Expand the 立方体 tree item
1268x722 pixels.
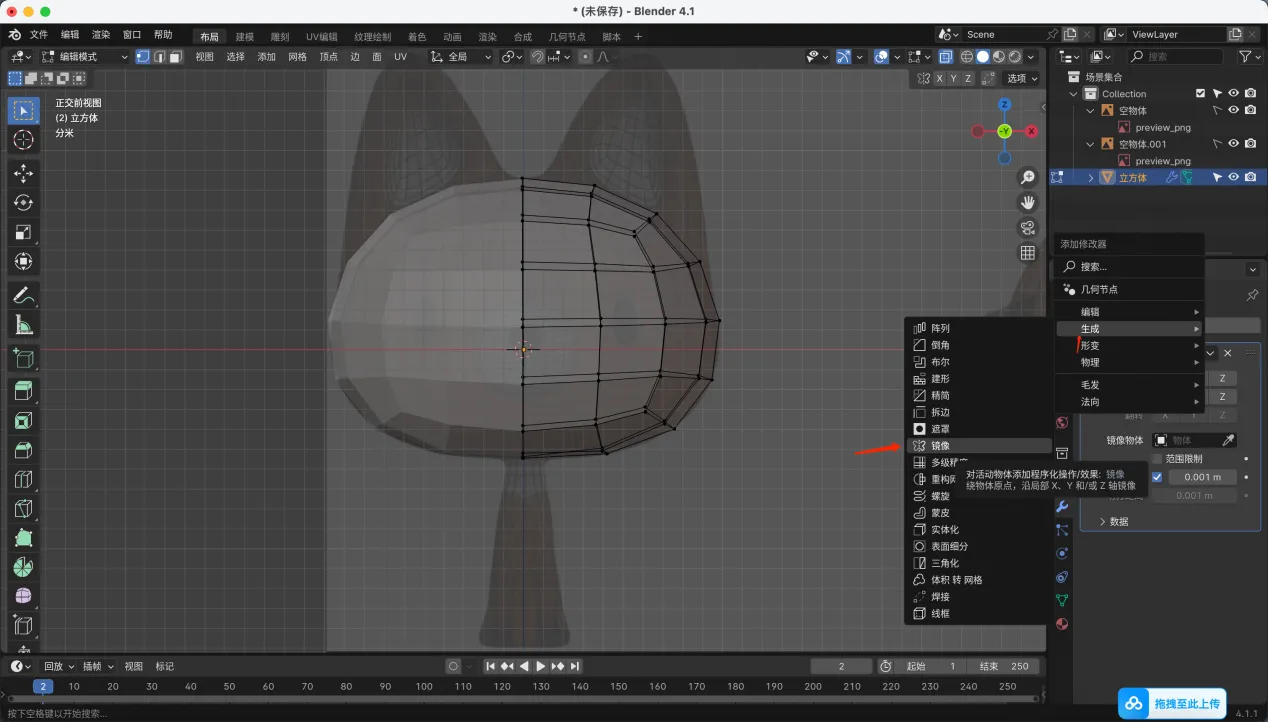[1091, 177]
